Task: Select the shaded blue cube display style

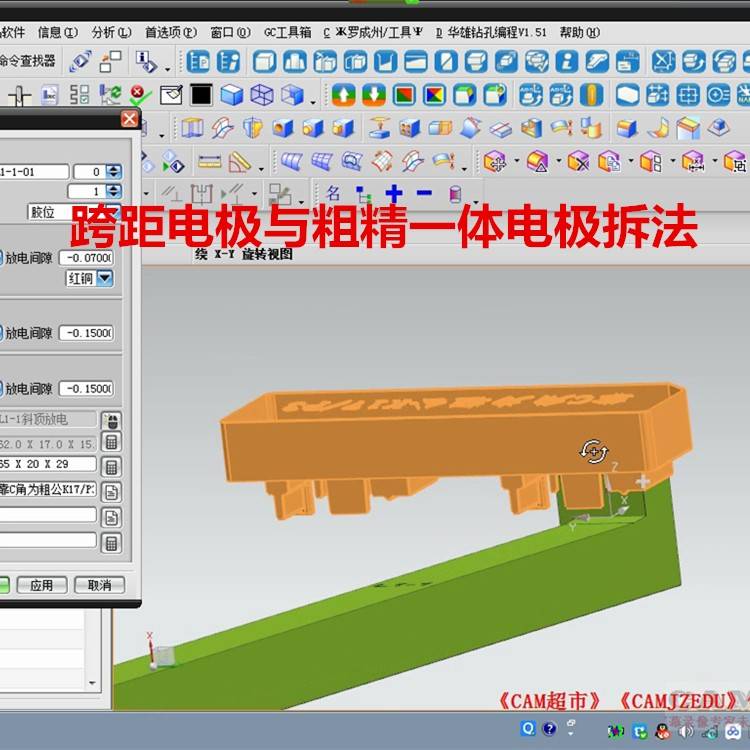Action: (x=231, y=95)
